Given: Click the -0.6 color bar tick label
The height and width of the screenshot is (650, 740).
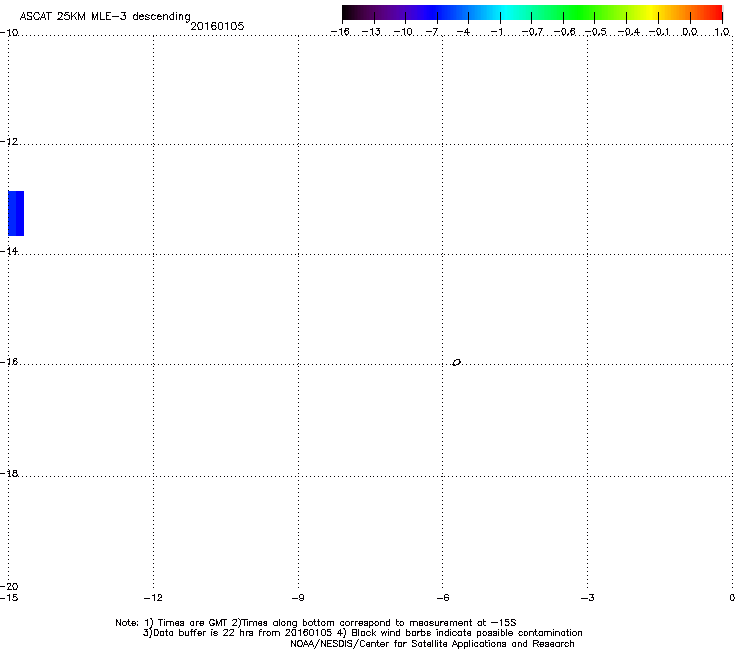Looking at the screenshot, I should click(x=564, y=32).
